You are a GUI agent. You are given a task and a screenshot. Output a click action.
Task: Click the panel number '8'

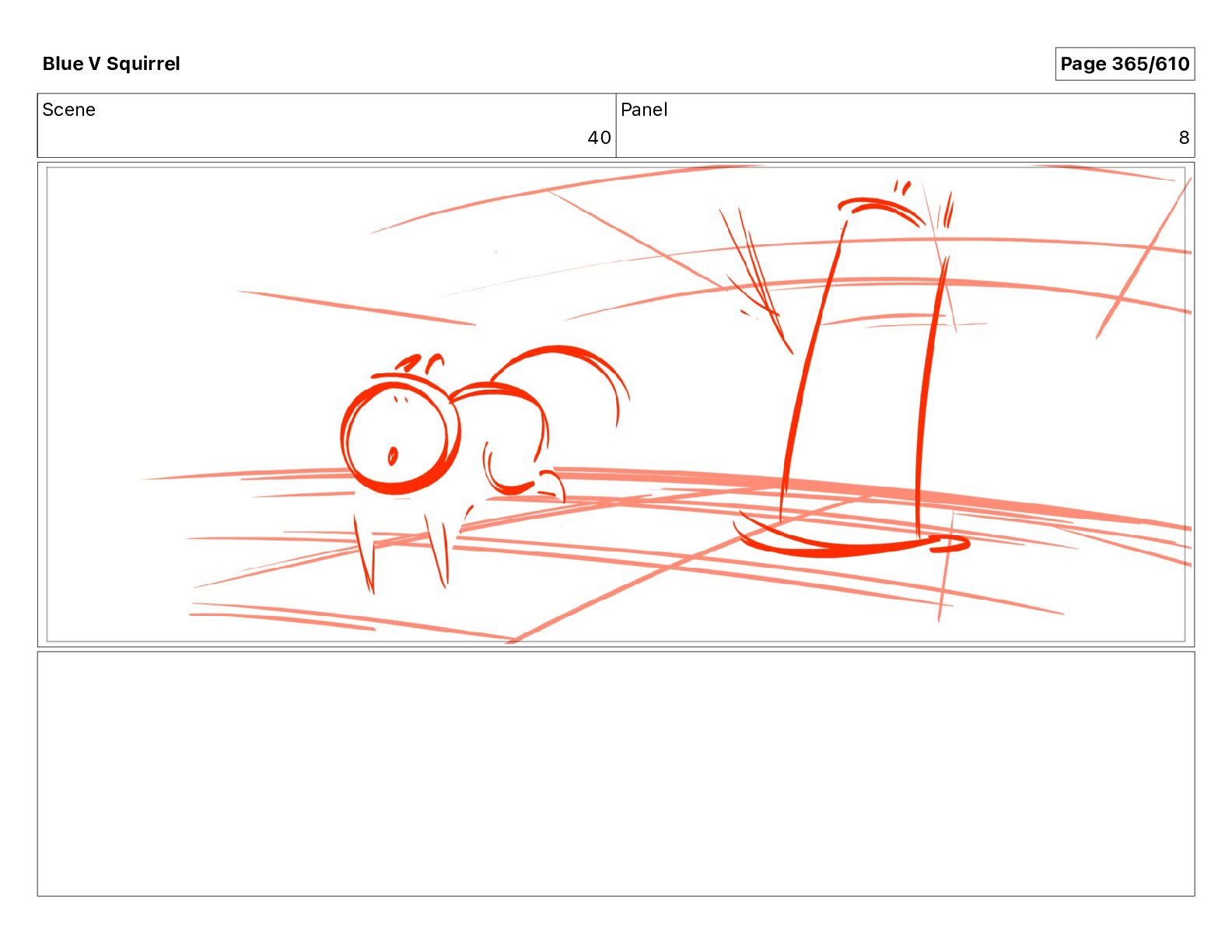(x=1184, y=138)
